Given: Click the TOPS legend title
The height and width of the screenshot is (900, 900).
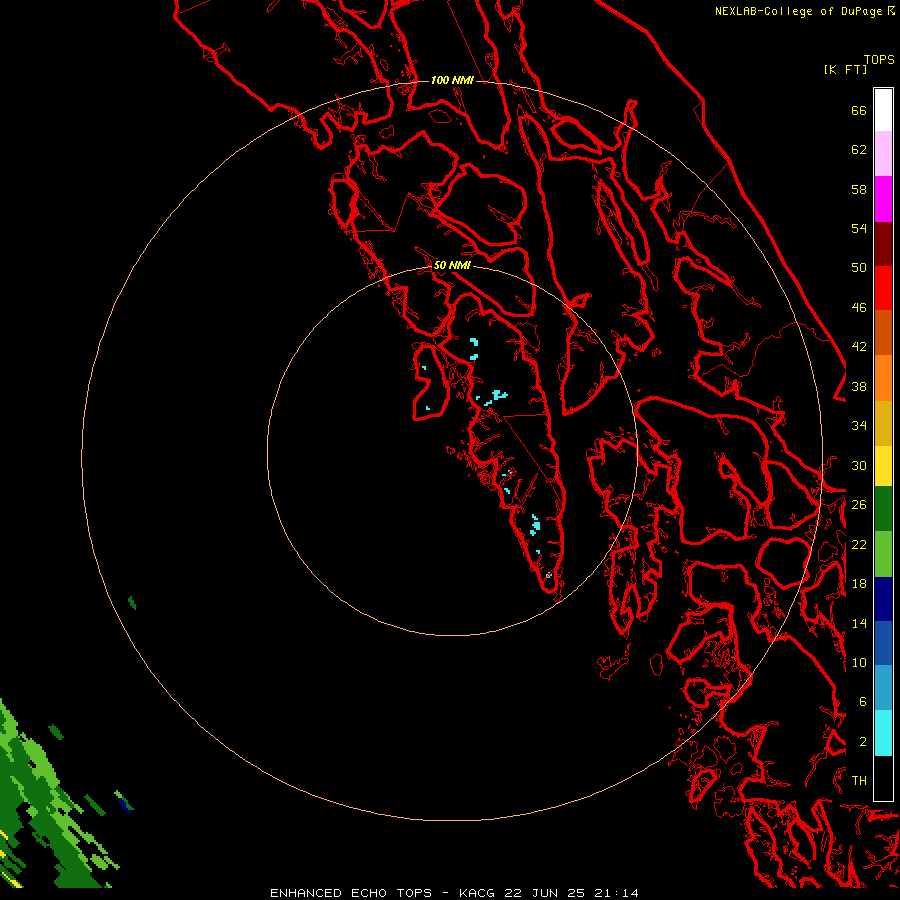Looking at the screenshot, I should (x=879, y=60).
